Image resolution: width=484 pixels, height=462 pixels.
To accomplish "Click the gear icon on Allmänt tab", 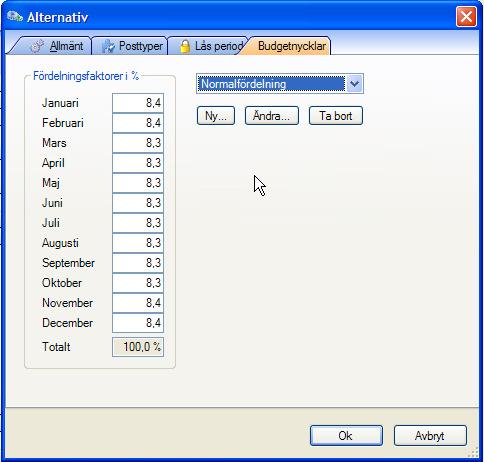I will [37, 46].
